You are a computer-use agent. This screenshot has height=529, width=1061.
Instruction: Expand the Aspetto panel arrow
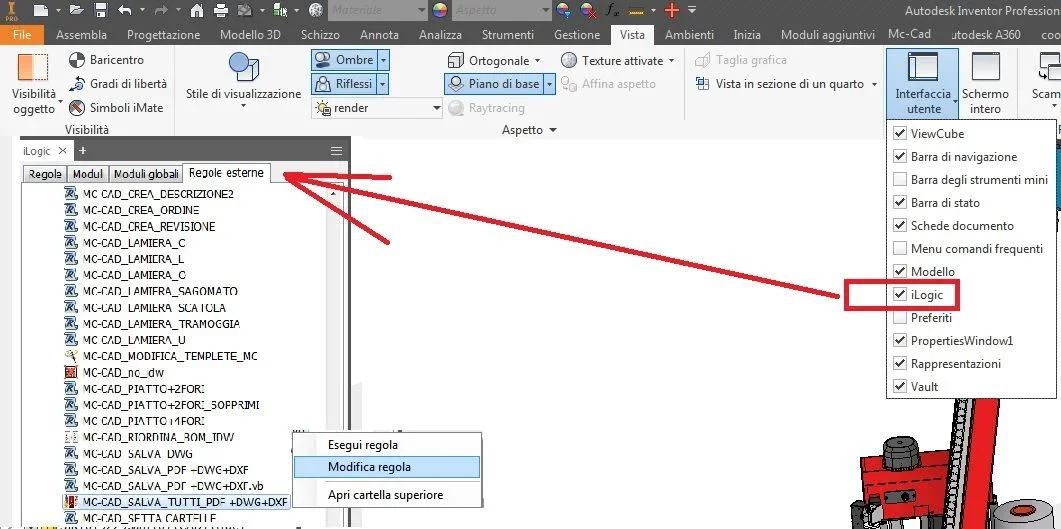point(553,130)
